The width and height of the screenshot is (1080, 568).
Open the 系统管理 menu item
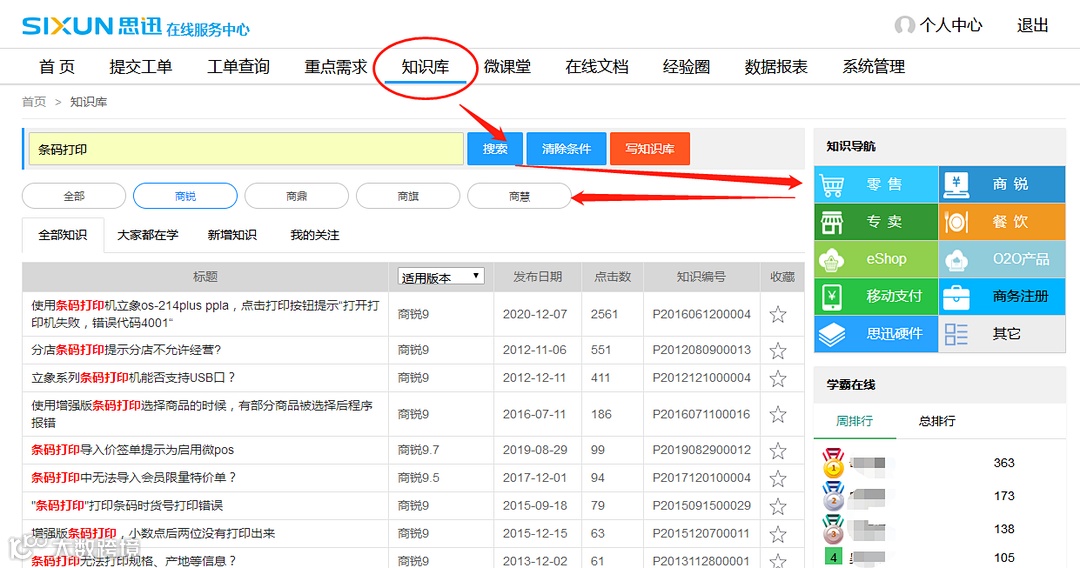pyautogui.click(x=873, y=67)
